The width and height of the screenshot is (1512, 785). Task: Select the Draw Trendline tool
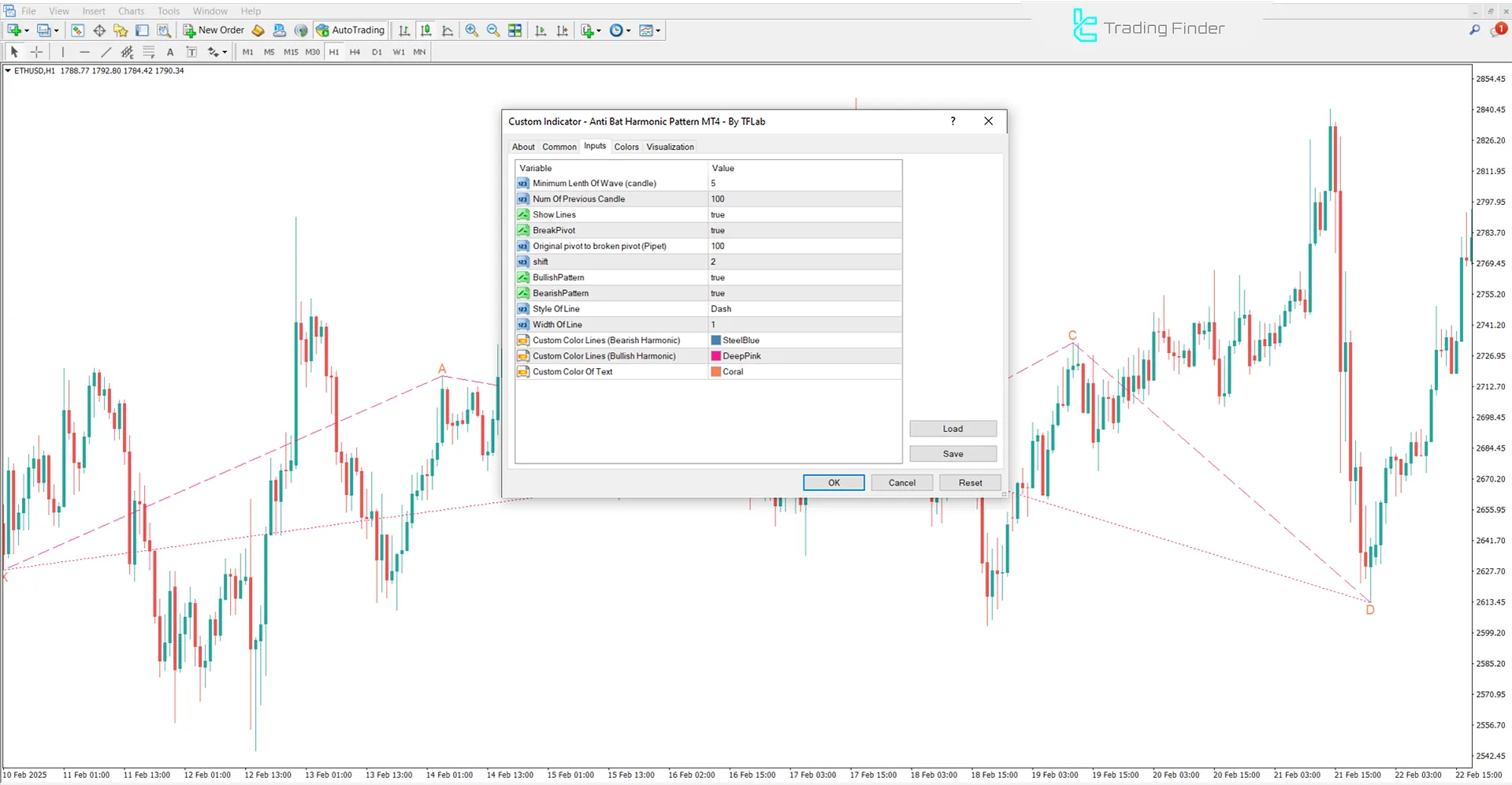pyautogui.click(x=106, y=51)
